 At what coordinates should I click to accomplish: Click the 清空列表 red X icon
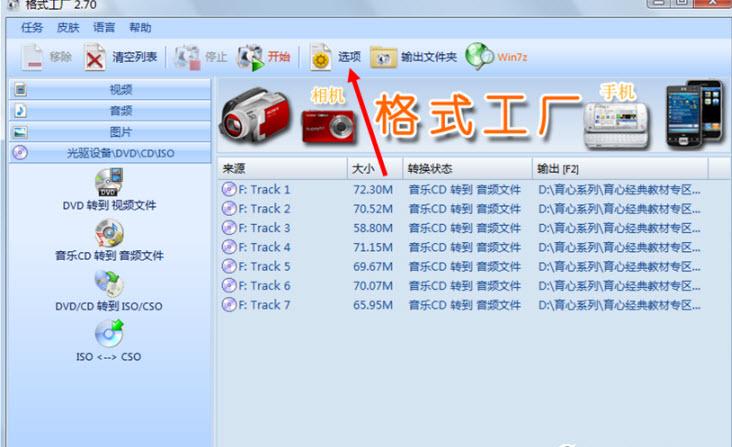95,57
